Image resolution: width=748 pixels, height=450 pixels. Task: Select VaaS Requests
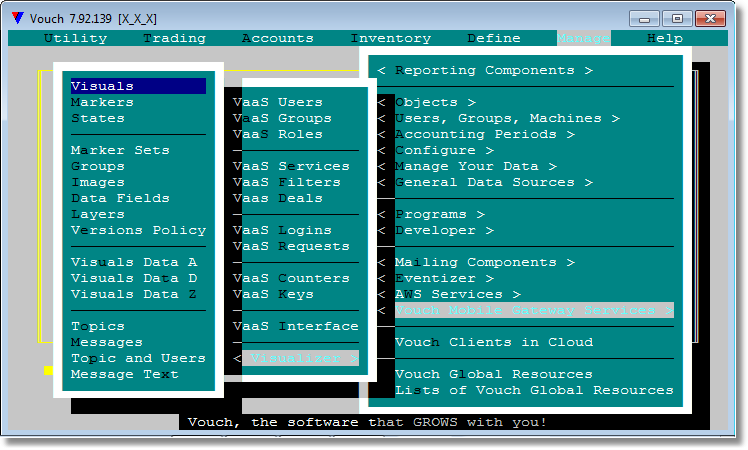pos(291,246)
